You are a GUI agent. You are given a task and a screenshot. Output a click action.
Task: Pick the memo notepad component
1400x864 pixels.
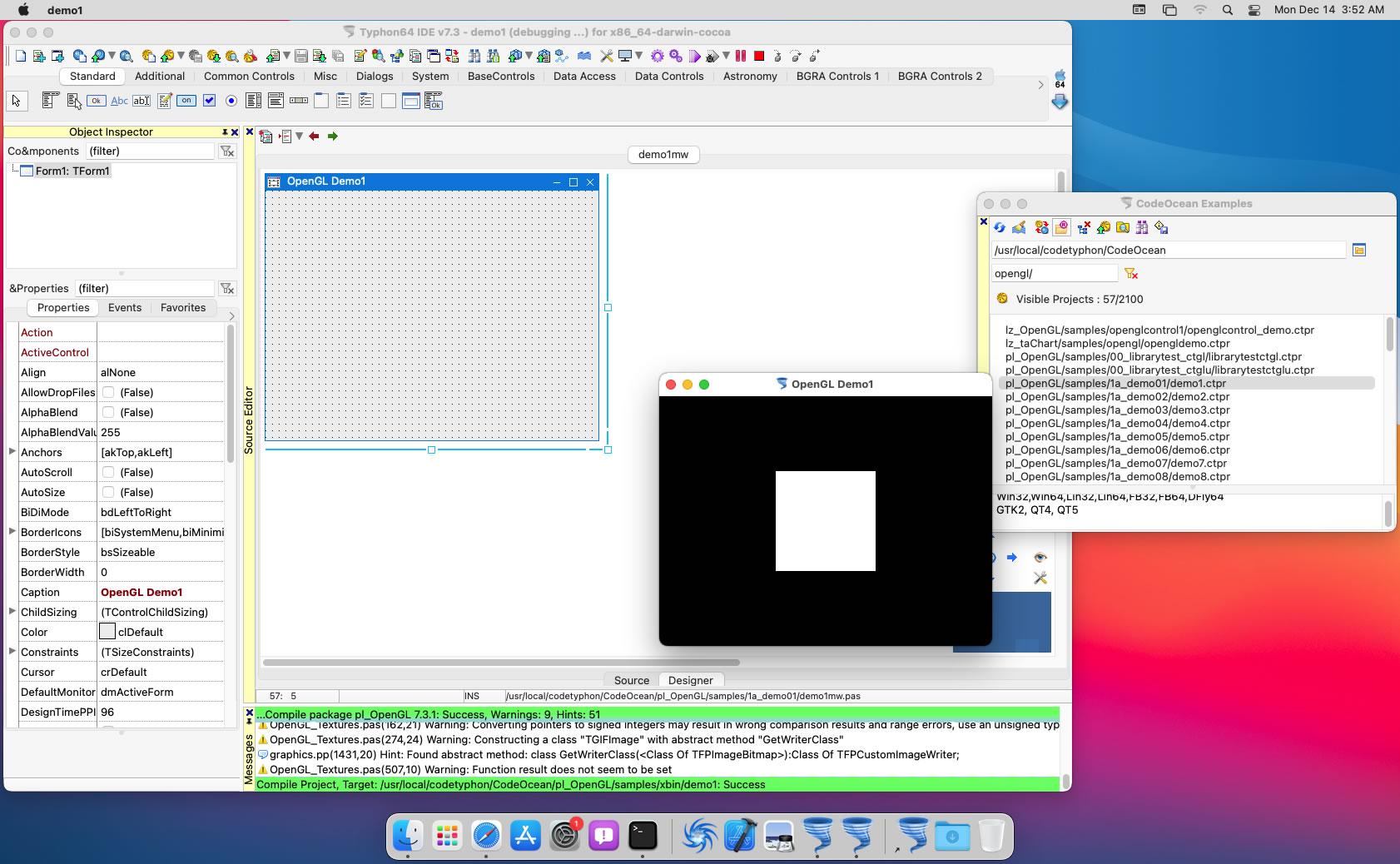165,101
